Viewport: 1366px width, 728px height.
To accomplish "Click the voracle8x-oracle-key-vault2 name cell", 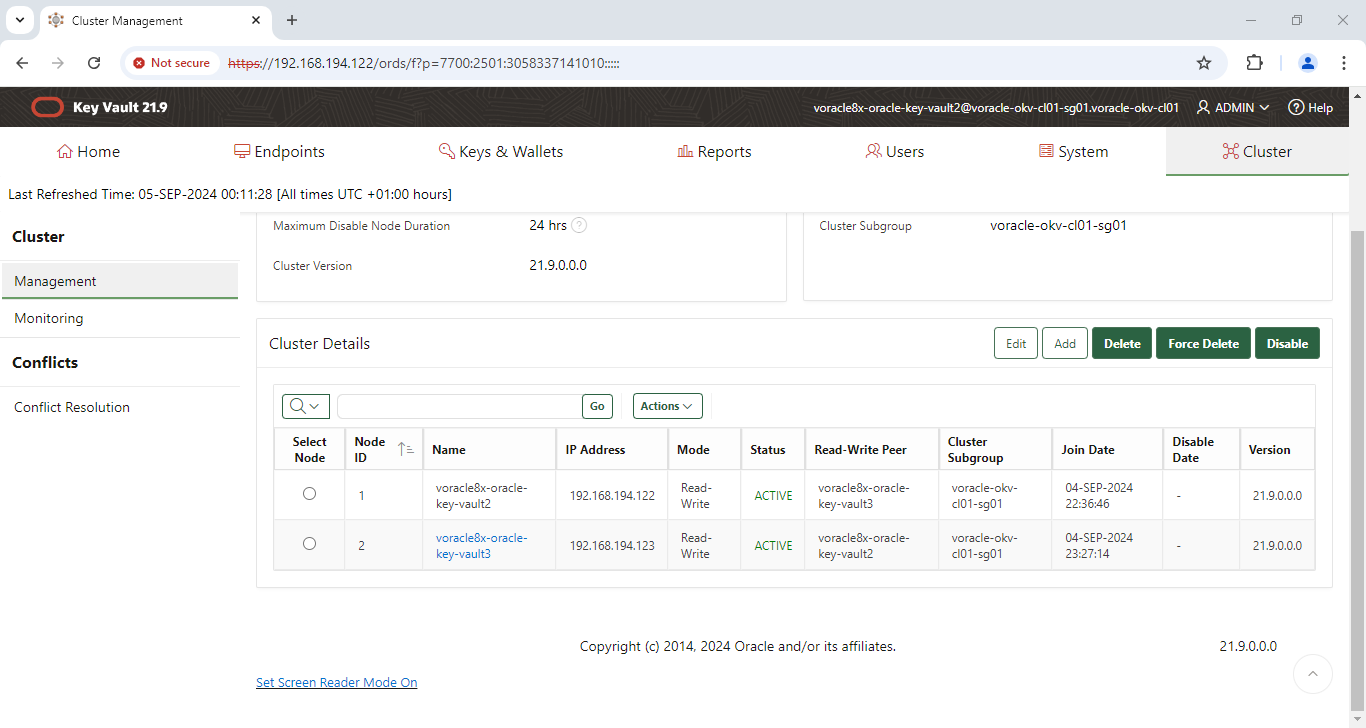I will coord(481,495).
